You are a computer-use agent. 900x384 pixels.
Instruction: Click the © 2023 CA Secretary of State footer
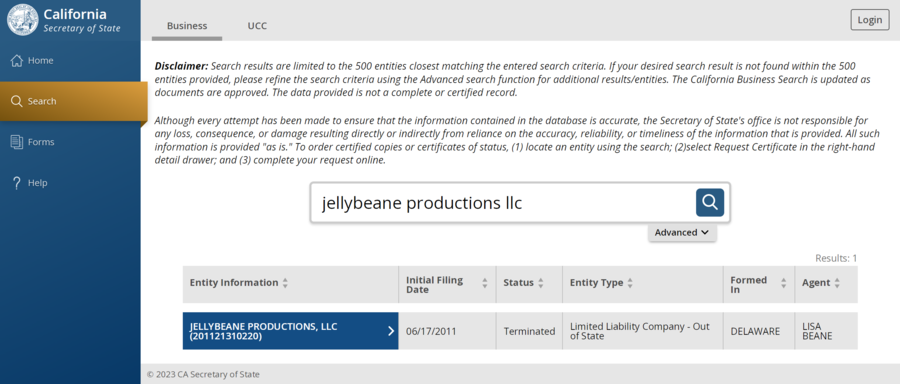click(203, 374)
